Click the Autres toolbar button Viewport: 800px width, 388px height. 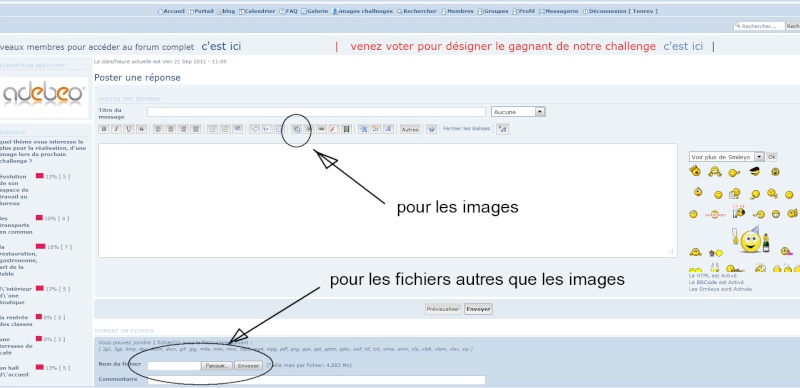point(410,130)
